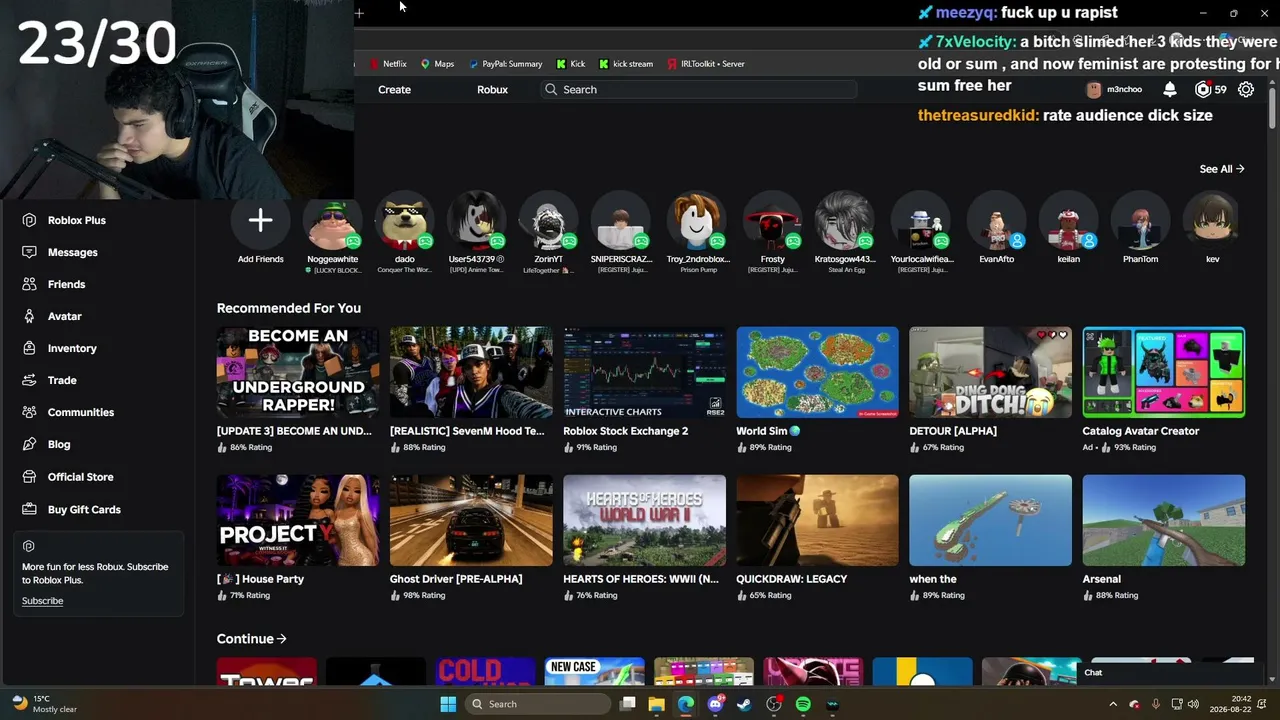Open the Robux balance icon showing 59
The height and width of the screenshot is (720, 1280).
click(1203, 89)
